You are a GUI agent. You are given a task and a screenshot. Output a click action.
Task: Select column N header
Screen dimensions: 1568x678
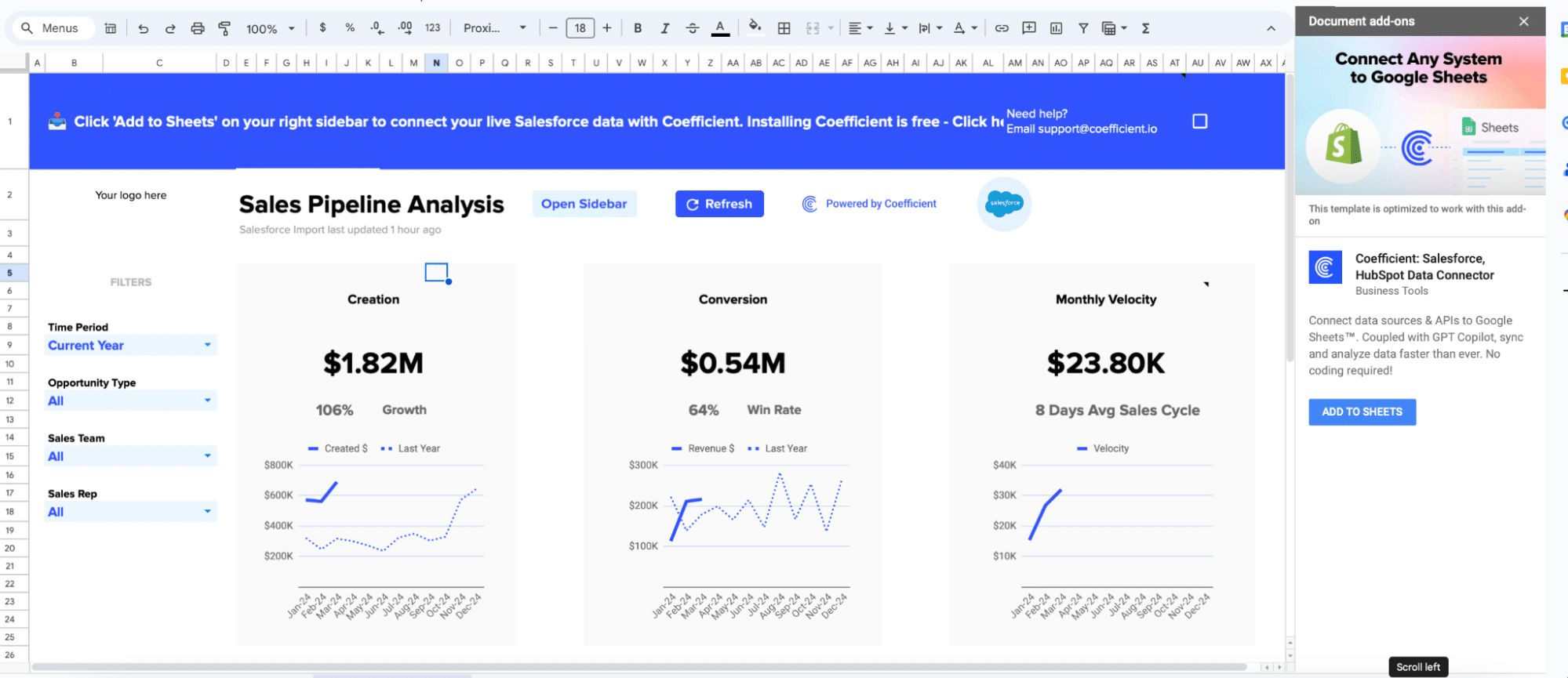436,63
